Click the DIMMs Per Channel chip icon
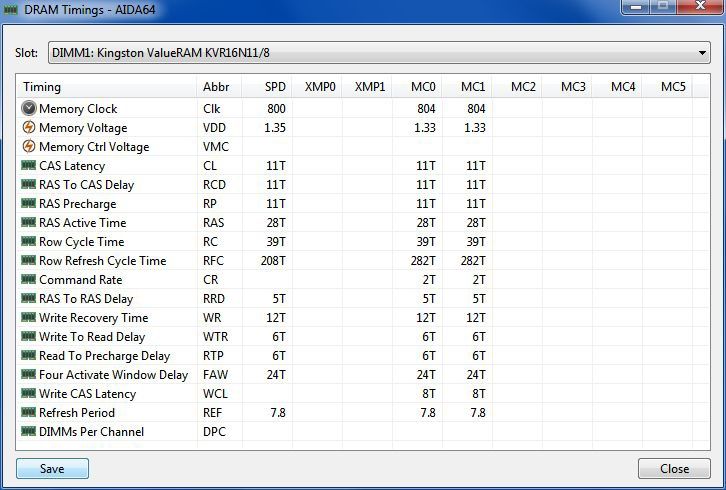Viewport: 726px width, 490px height. coord(29,431)
